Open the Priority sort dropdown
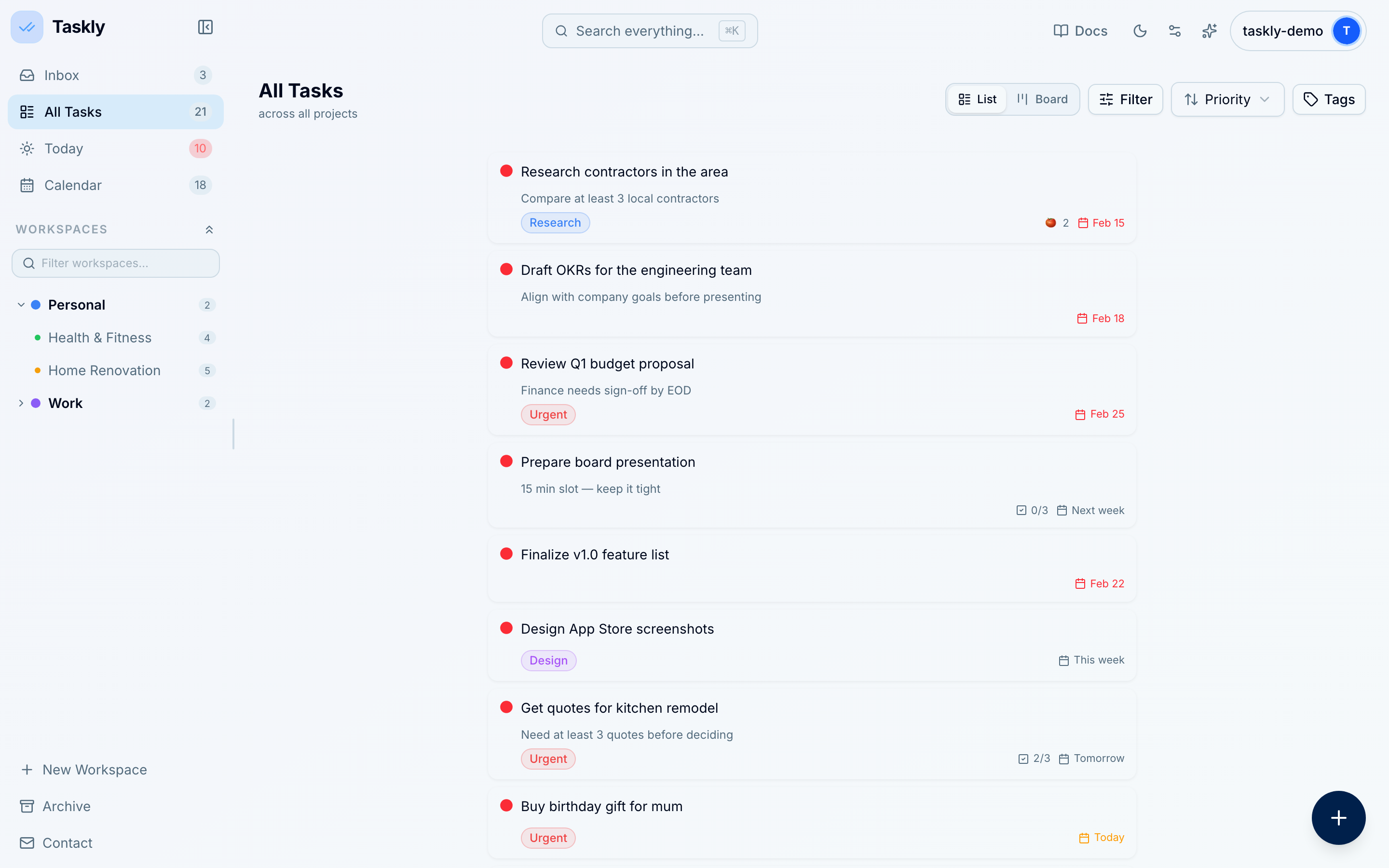 tap(1227, 99)
